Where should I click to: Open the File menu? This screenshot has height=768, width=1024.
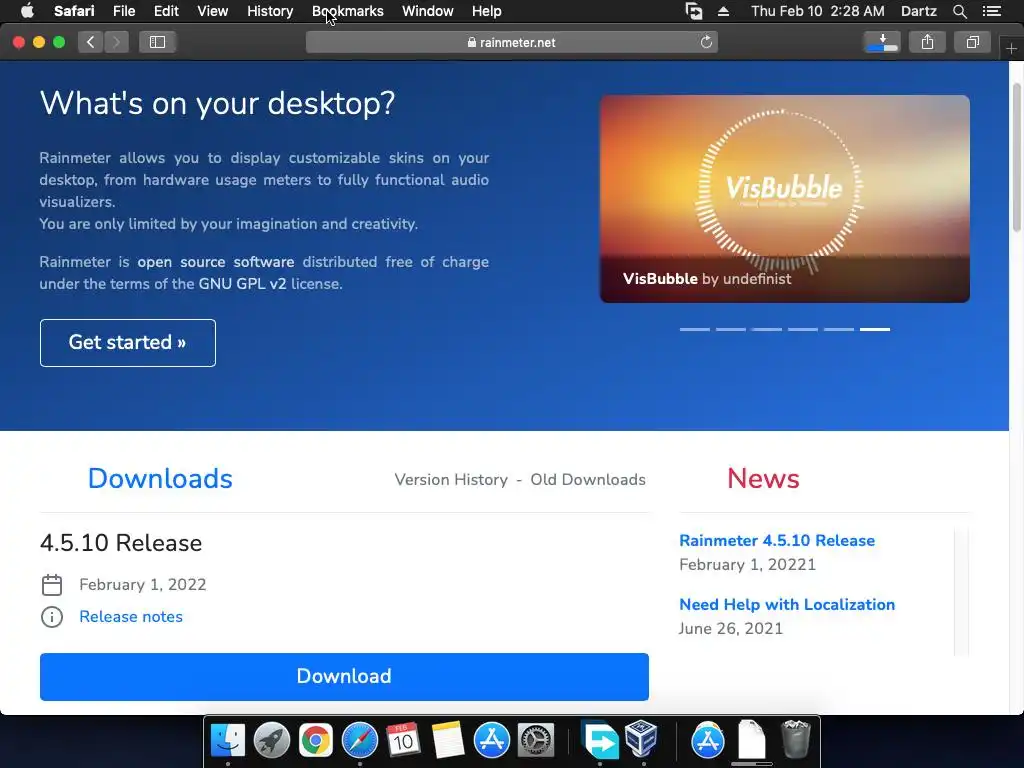tap(123, 11)
